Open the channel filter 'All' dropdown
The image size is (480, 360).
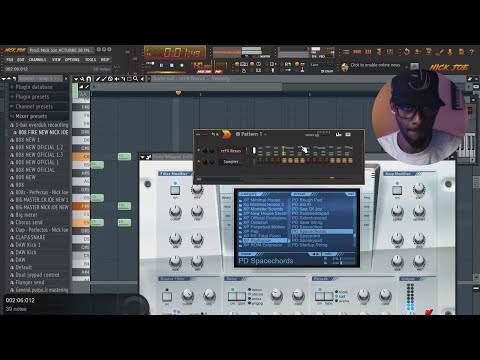(x=220, y=179)
